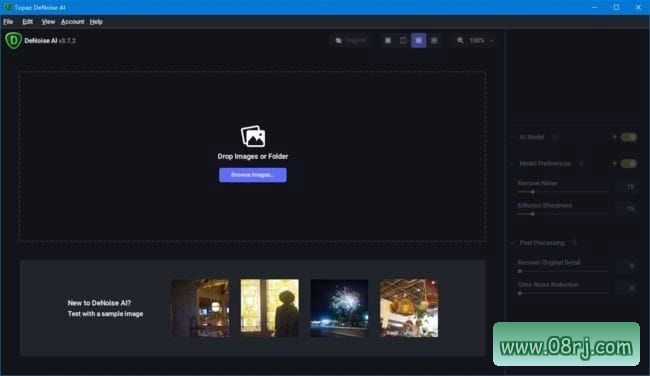
Task: Adjust the Remove Noise slider
Action: [x=563, y=192]
